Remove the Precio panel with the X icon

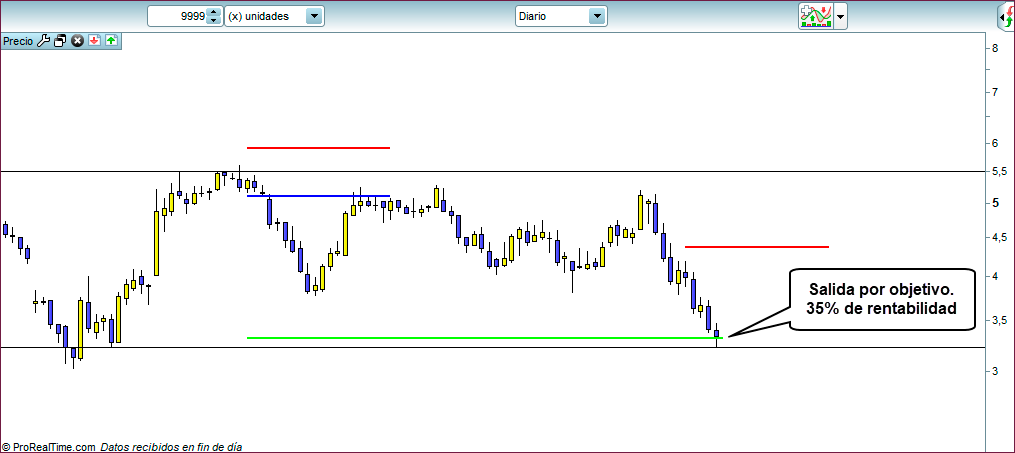(77, 41)
